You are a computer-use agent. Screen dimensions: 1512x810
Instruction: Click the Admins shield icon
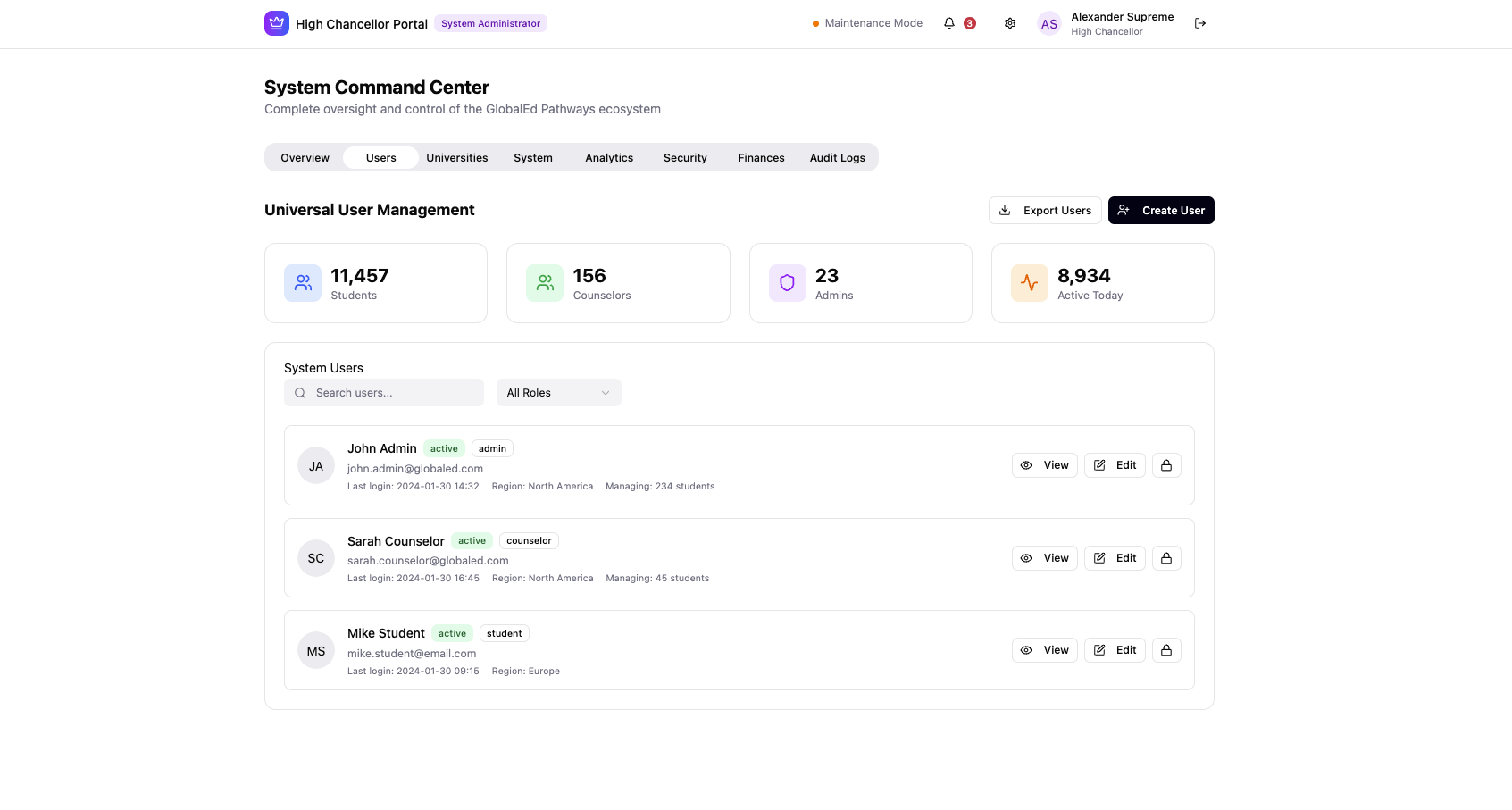pos(787,283)
